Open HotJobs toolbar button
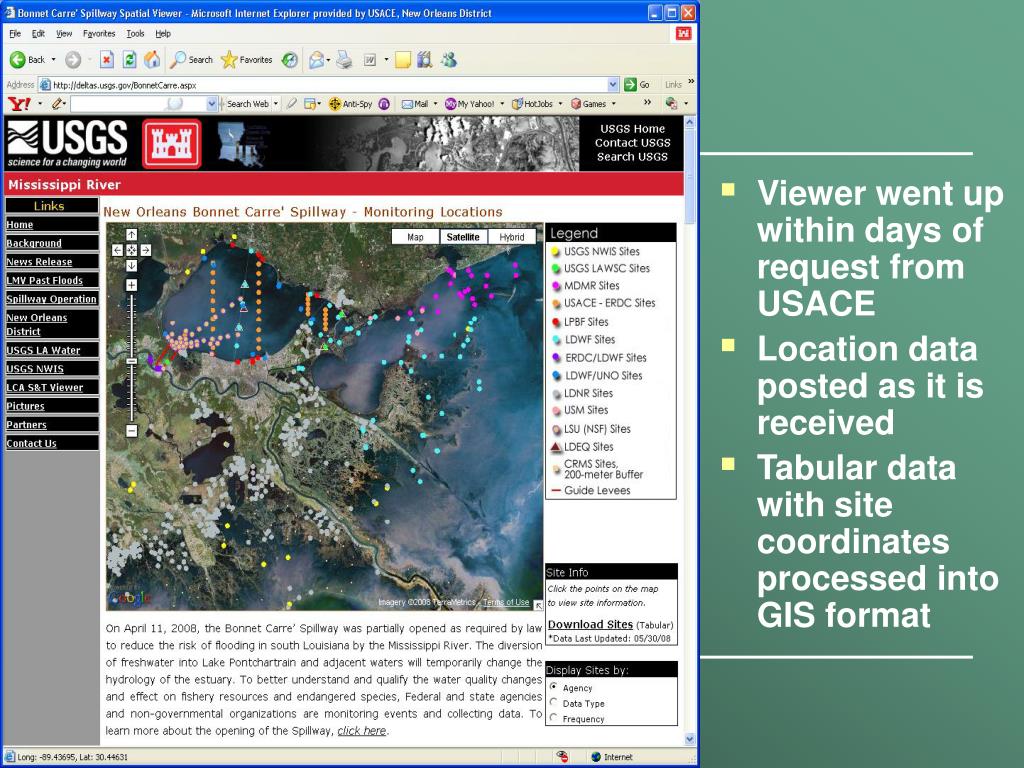 pyautogui.click(x=532, y=104)
